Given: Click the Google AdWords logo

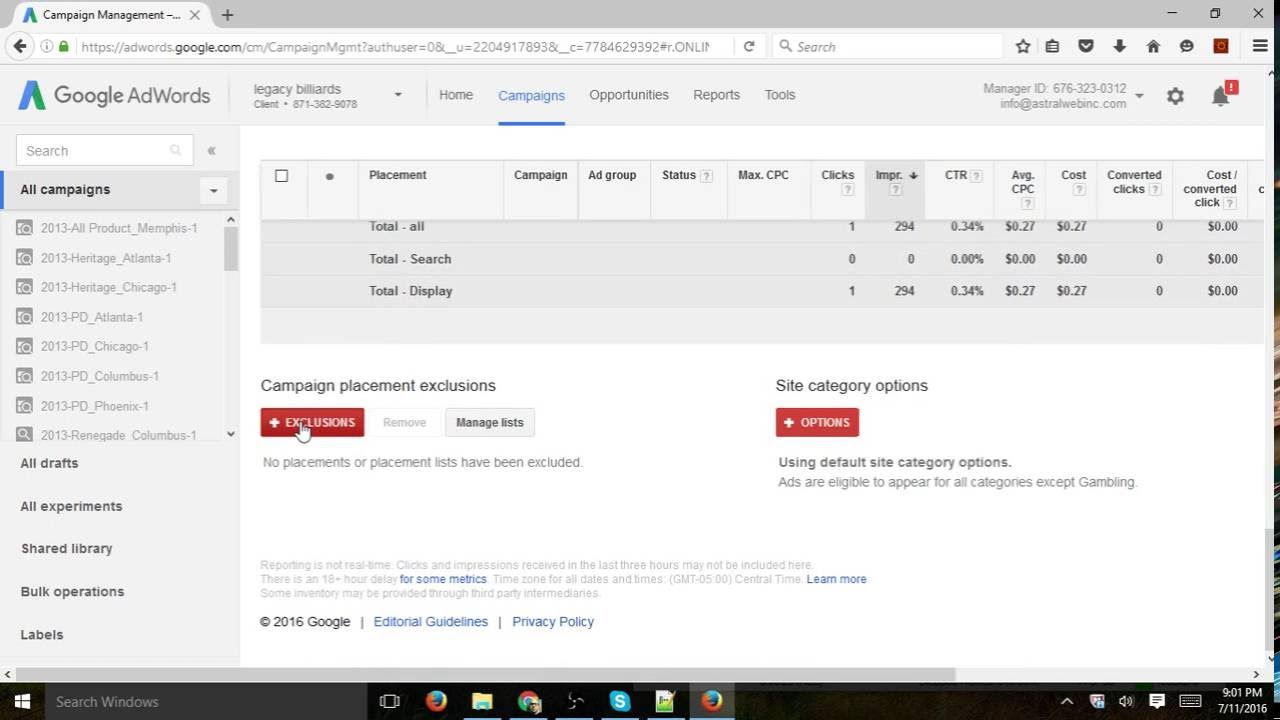Looking at the screenshot, I should pyautogui.click(x=114, y=96).
